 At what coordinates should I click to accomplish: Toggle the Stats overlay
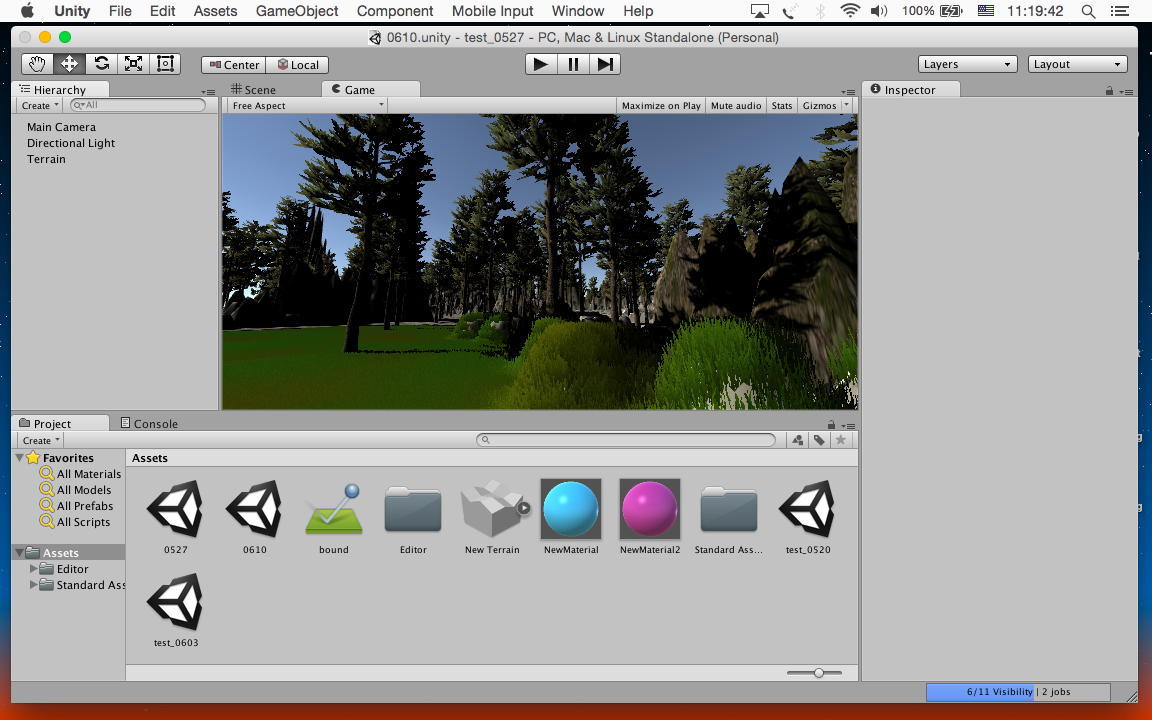[x=782, y=106]
